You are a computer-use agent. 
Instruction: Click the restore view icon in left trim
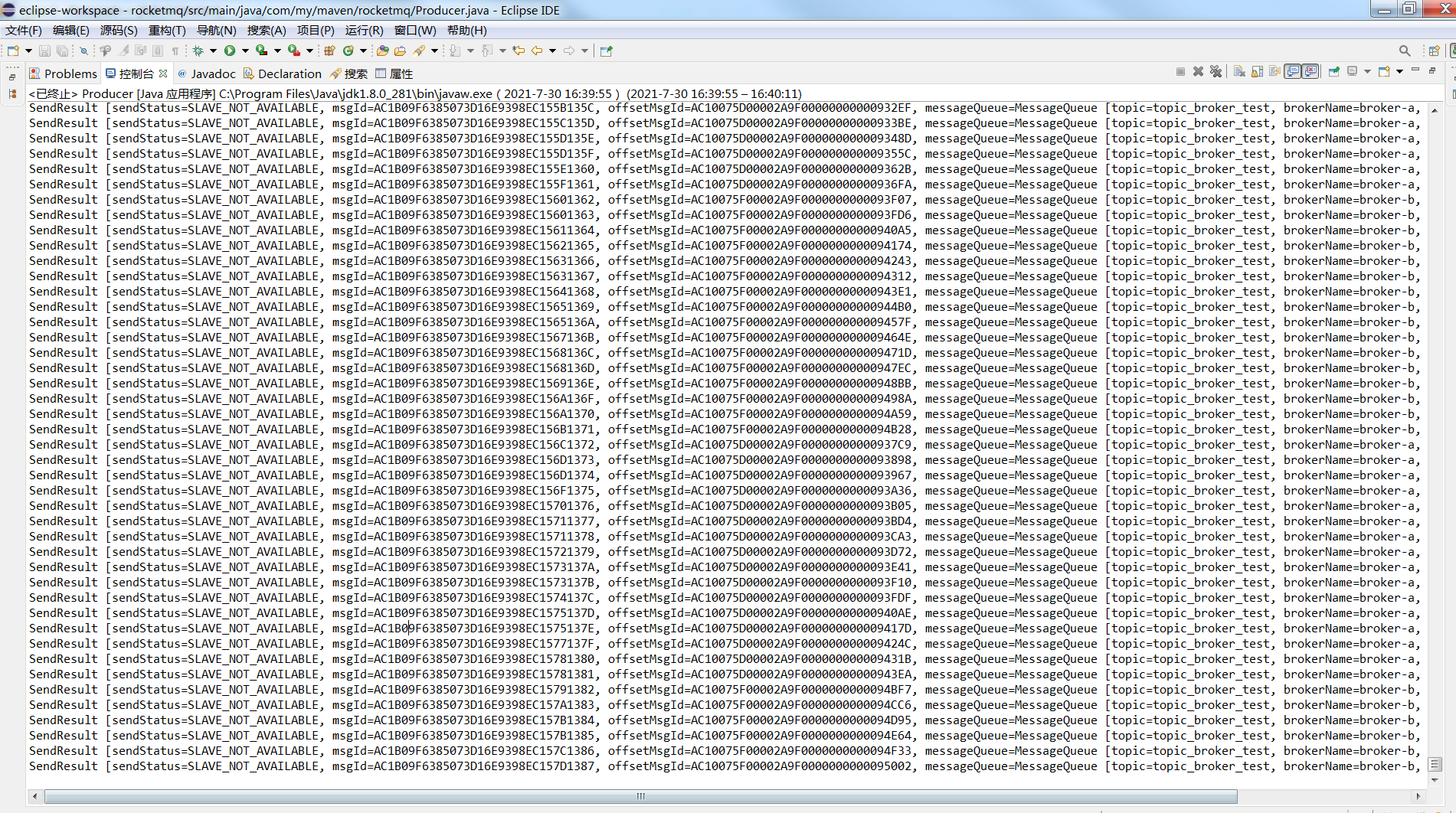click(x=12, y=77)
